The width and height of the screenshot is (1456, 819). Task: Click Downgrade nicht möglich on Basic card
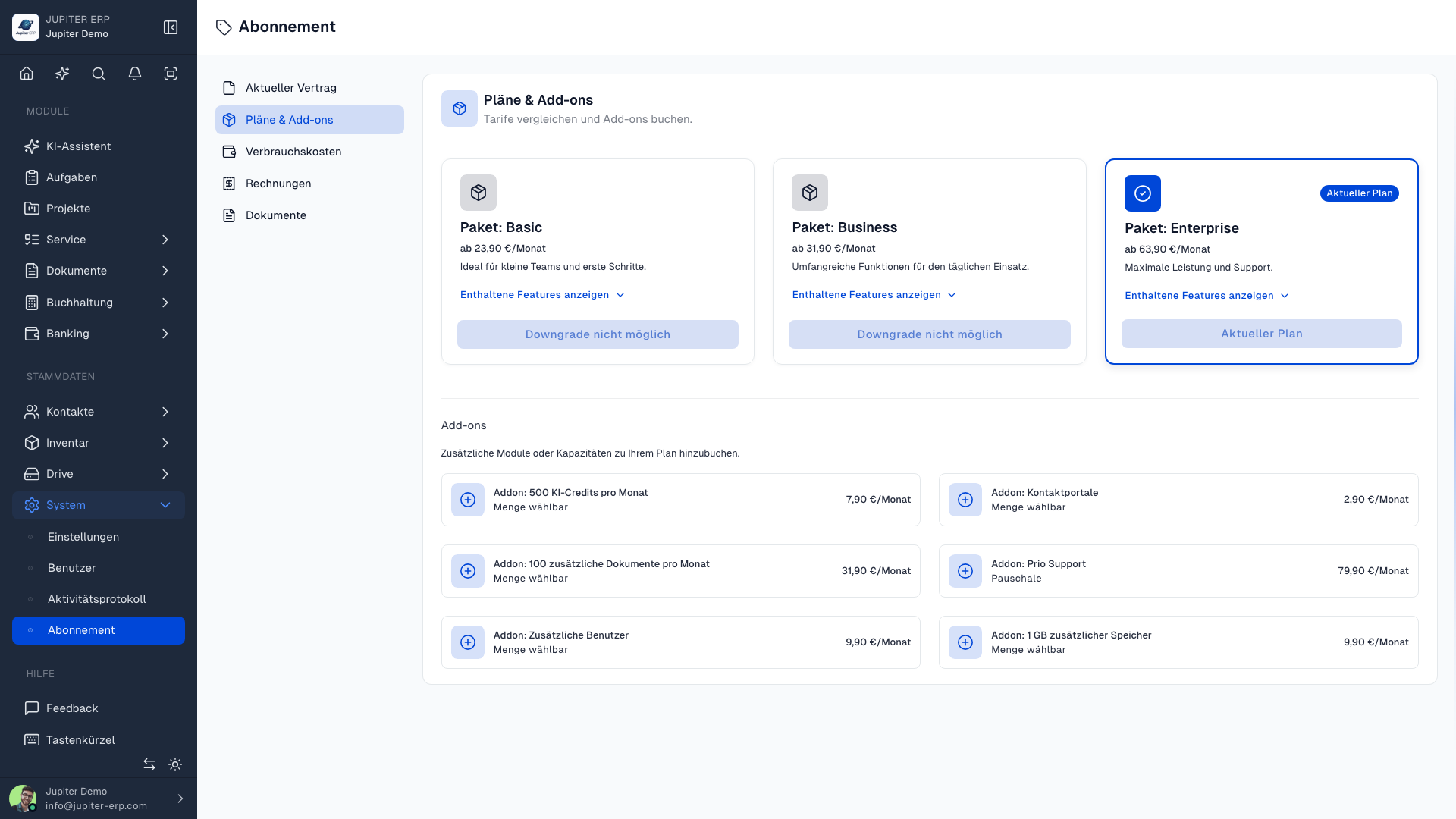coord(598,334)
